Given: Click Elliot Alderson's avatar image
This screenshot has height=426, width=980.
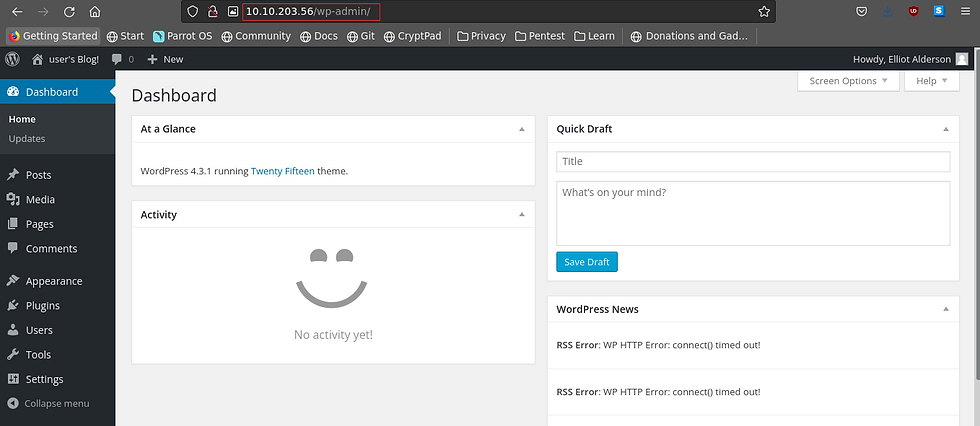Looking at the screenshot, I should pos(962,59).
